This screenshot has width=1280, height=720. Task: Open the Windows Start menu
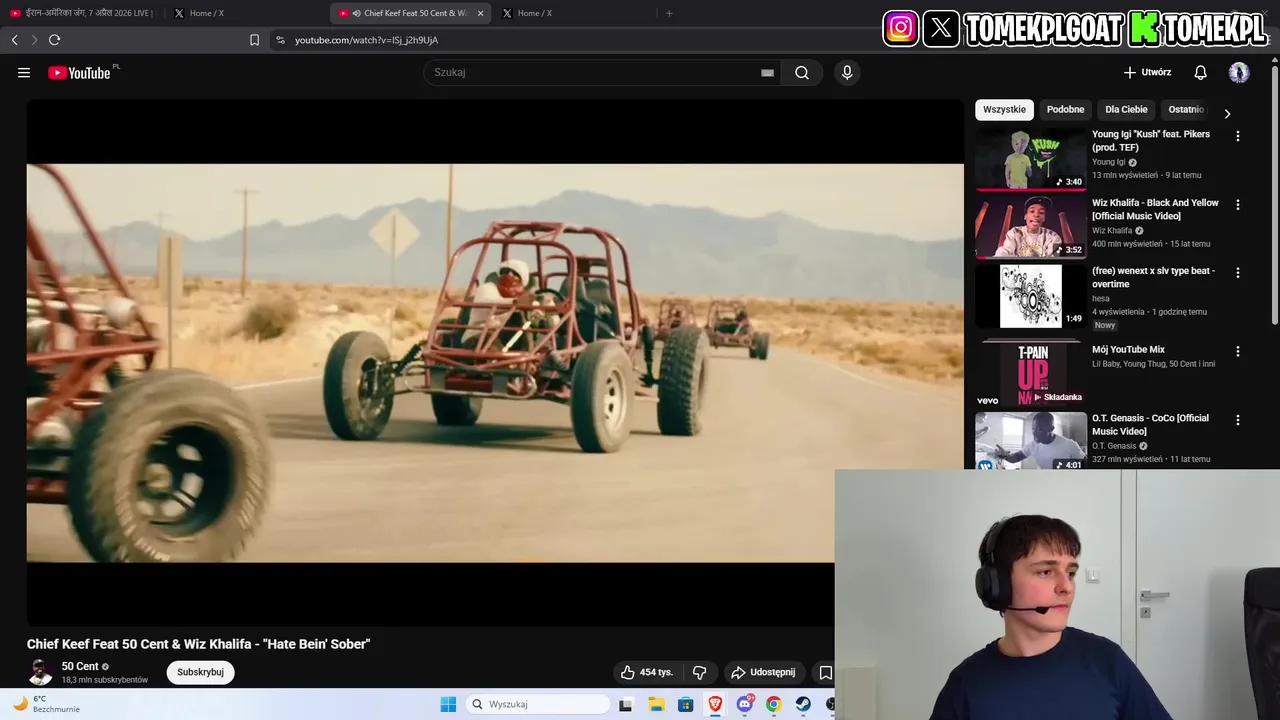pos(448,704)
